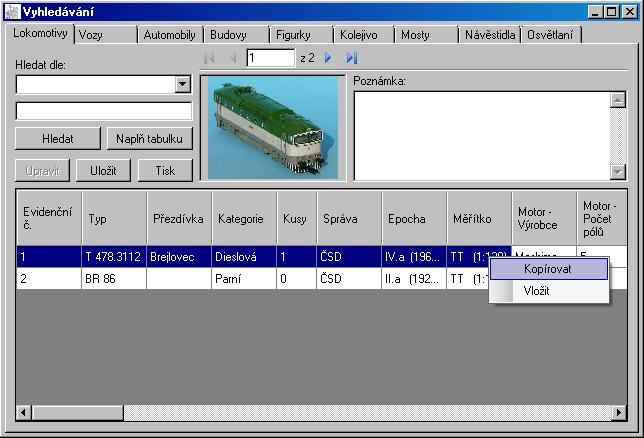Click the previous record arrow
Screen dimensions: 644x438
tap(234, 59)
